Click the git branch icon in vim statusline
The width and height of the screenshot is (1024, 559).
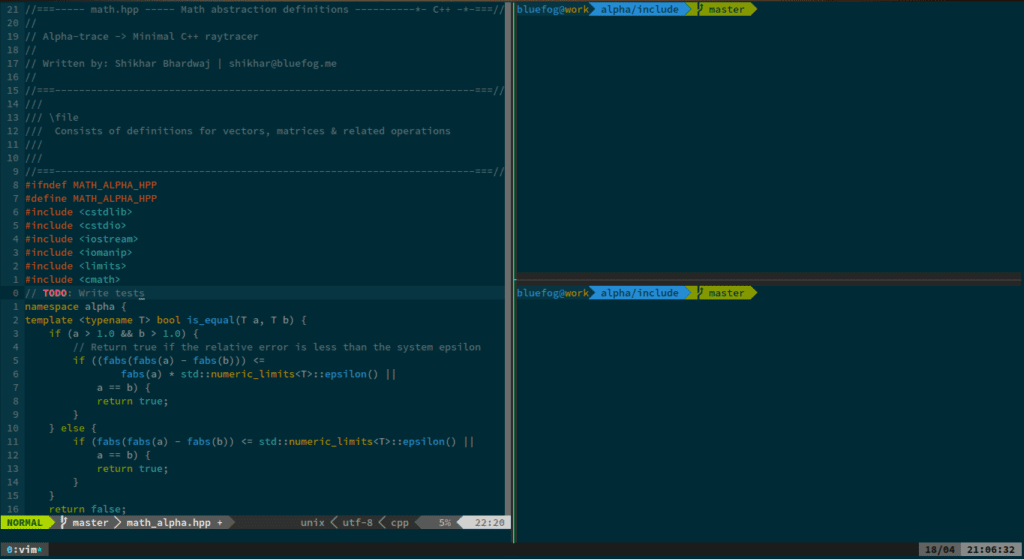click(x=63, y=522)
